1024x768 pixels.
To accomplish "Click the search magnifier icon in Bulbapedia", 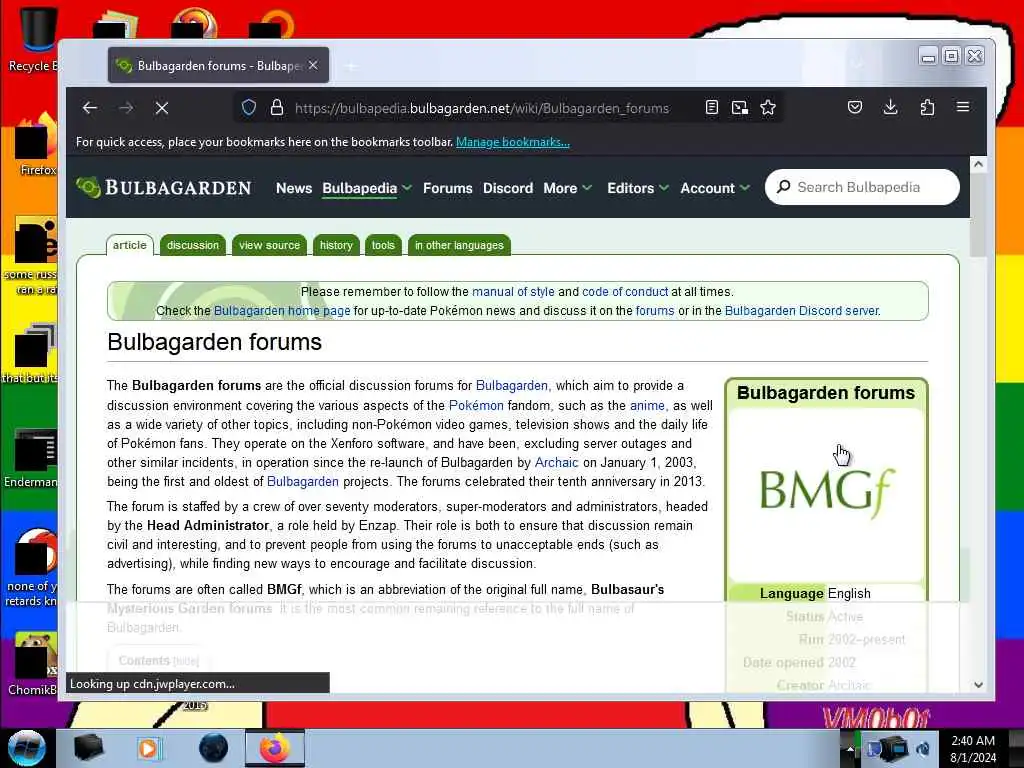I will point(783,187).
